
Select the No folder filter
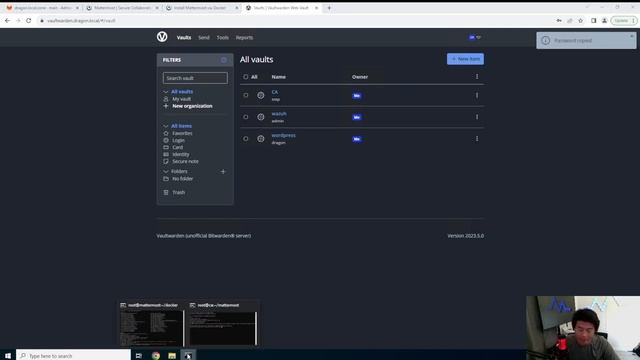coord(182,179)
